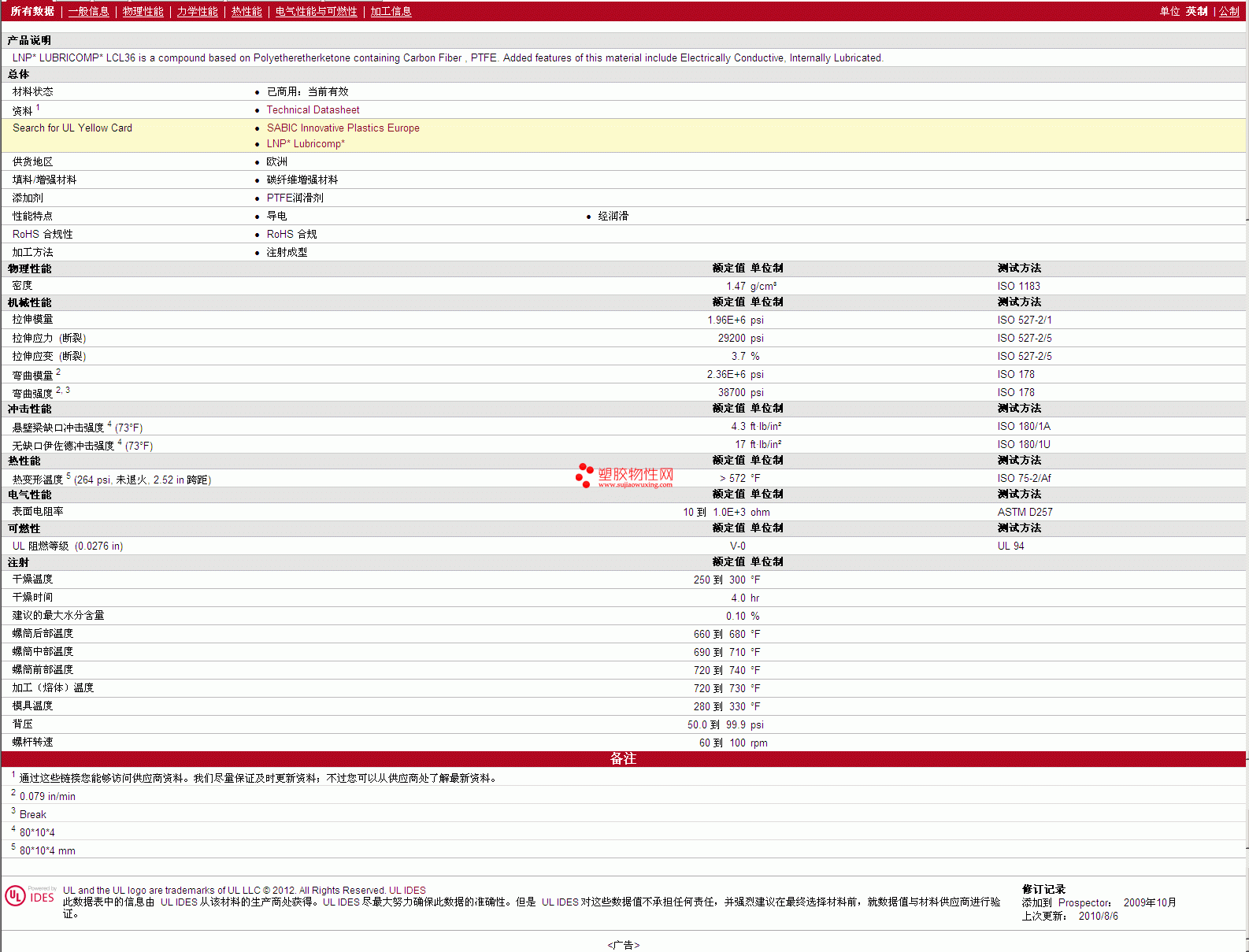Open the Technical Datasheet link
Image resolution: width=1249 pixels, height=952 pixels.
313,109
